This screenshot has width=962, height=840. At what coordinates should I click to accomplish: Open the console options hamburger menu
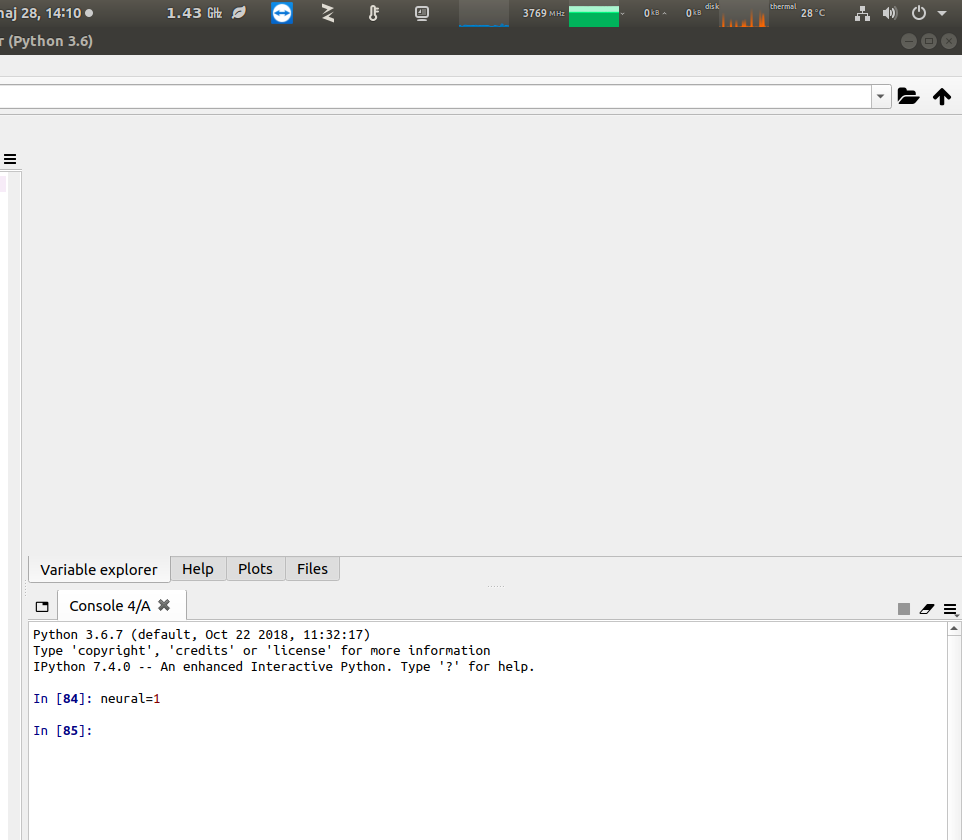949,609
